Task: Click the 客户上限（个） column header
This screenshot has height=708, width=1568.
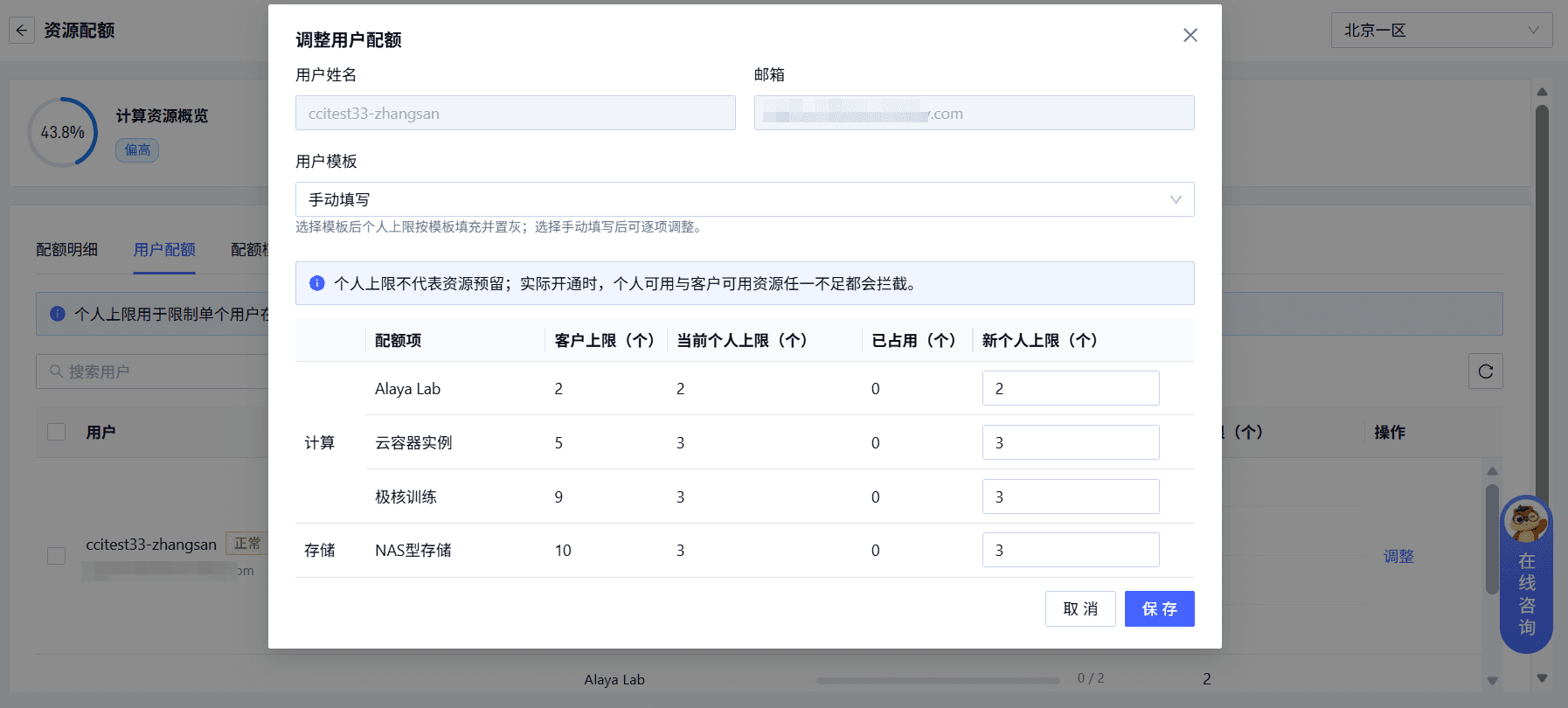Action: (x=605, y=341)
